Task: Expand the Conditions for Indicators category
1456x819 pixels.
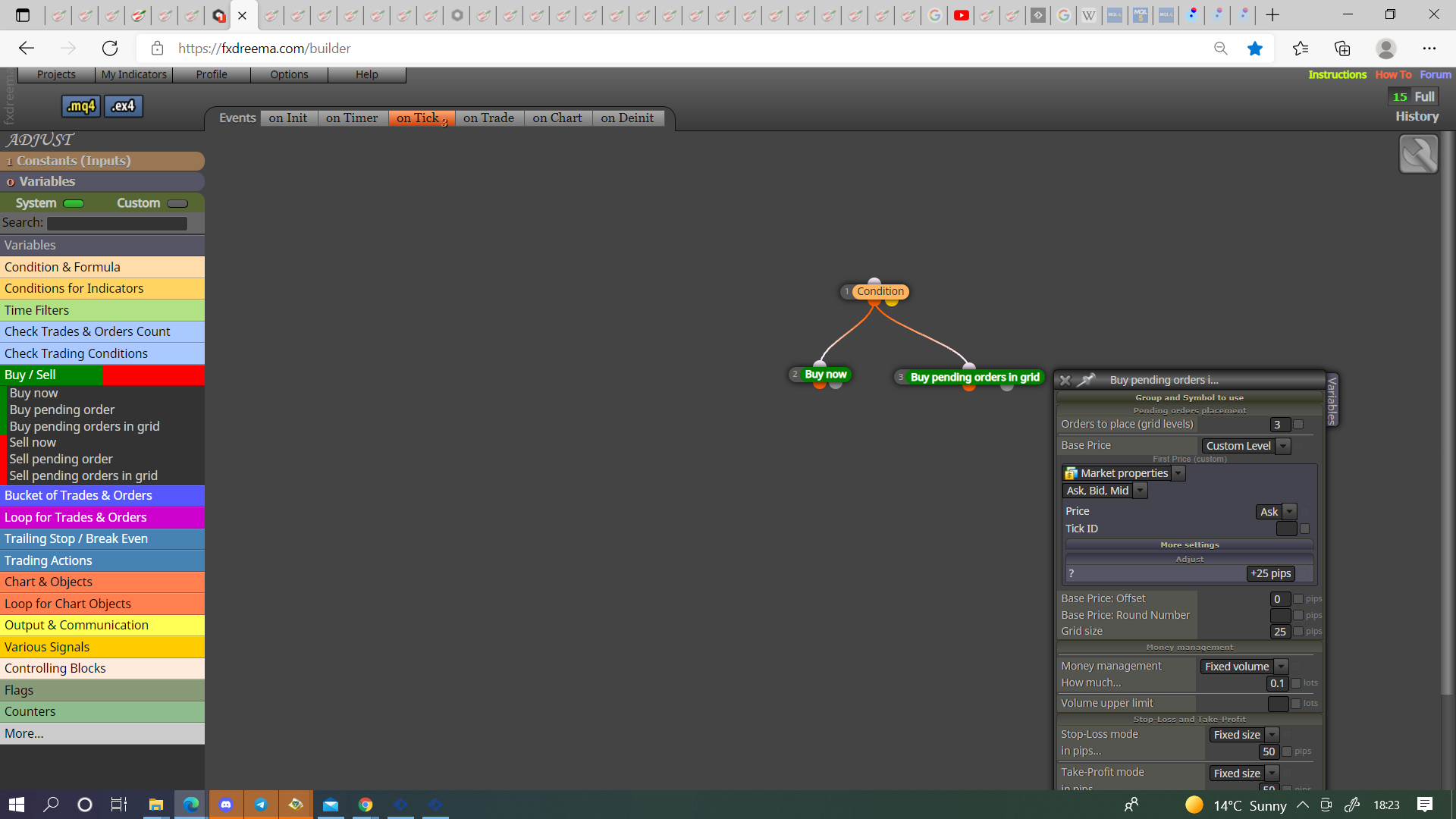Action: pyautogui.click(x=102, y=288)
